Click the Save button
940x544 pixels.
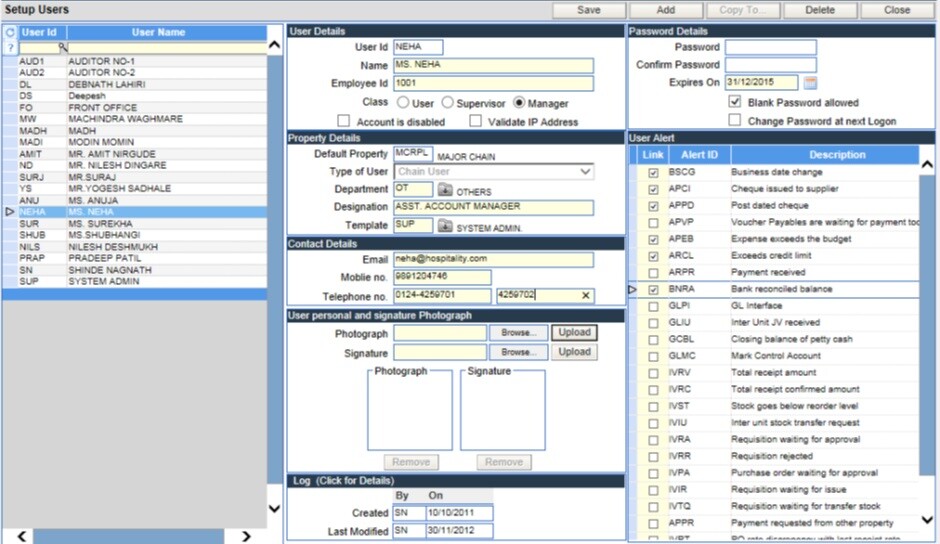(589, 10)
